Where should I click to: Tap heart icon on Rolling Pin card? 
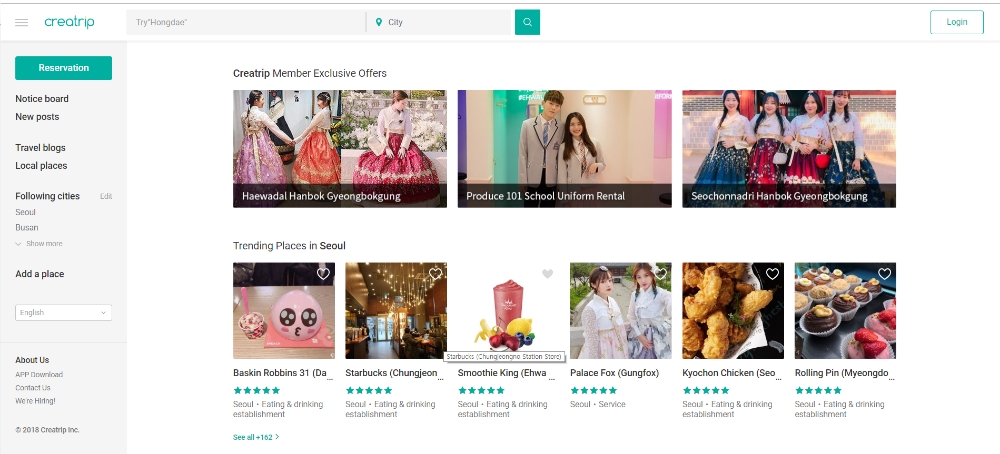point(885,274)
